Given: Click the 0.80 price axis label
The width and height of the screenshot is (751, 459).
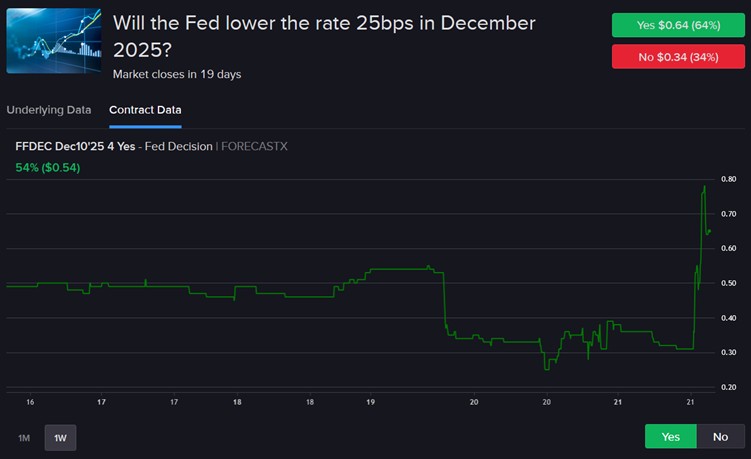Looking at the screenshot, I should pos(729,180).
